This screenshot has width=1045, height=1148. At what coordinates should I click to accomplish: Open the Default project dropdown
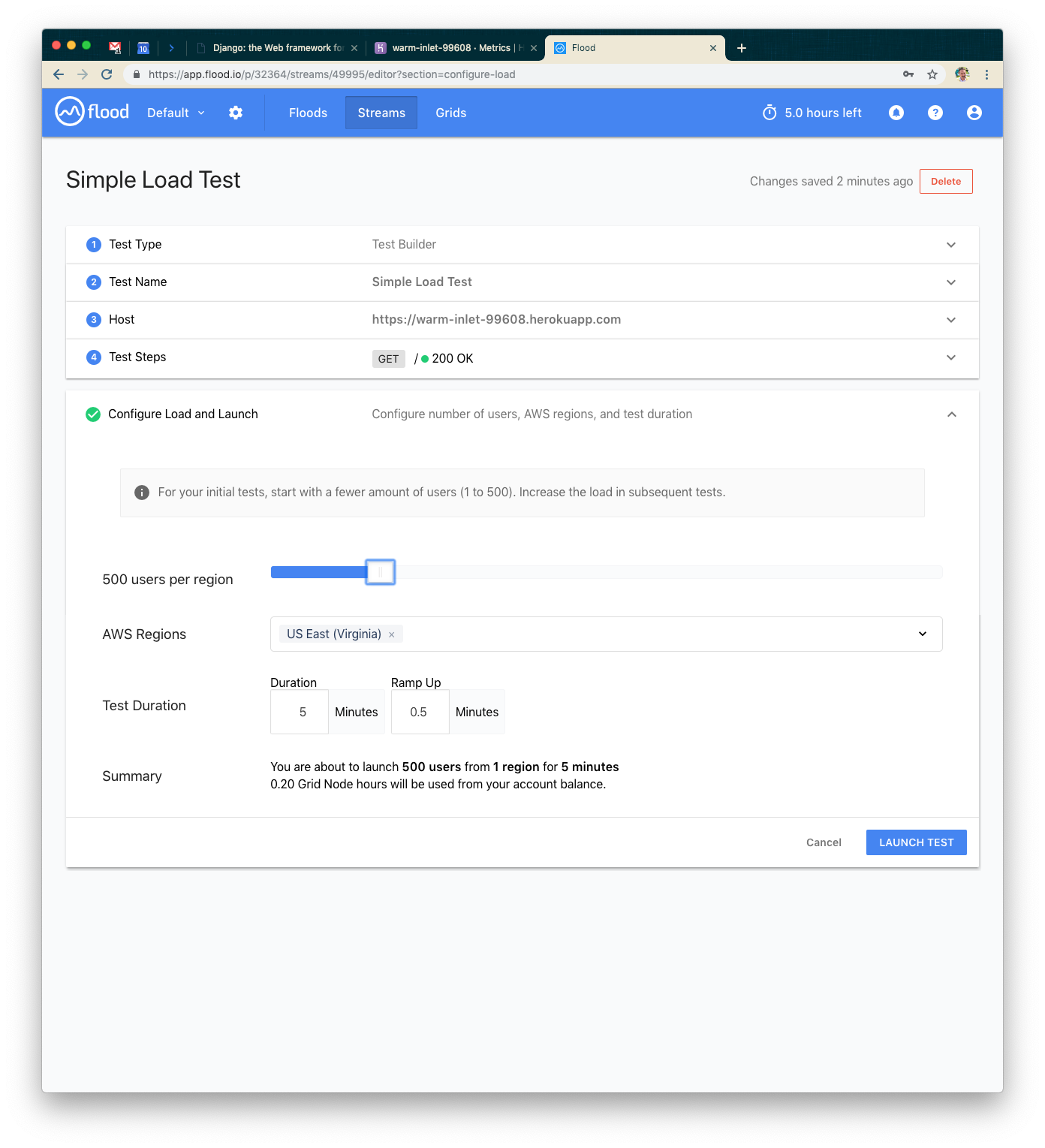[176, 113]
